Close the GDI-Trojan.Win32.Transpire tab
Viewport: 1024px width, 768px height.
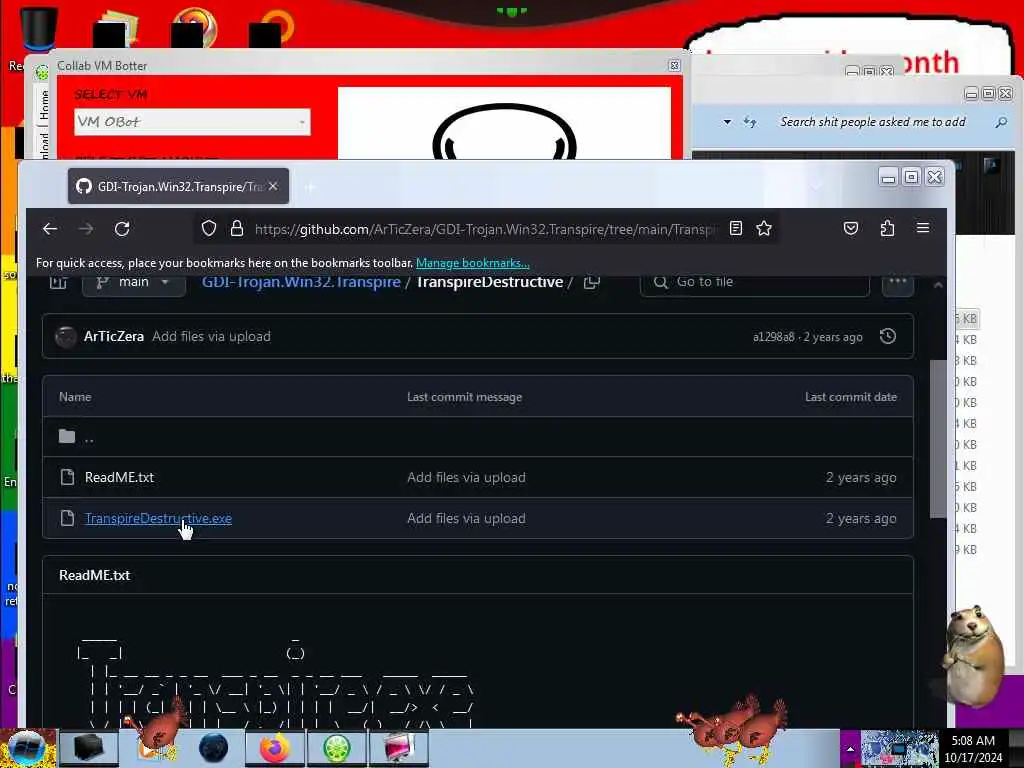tap(274, 187)
